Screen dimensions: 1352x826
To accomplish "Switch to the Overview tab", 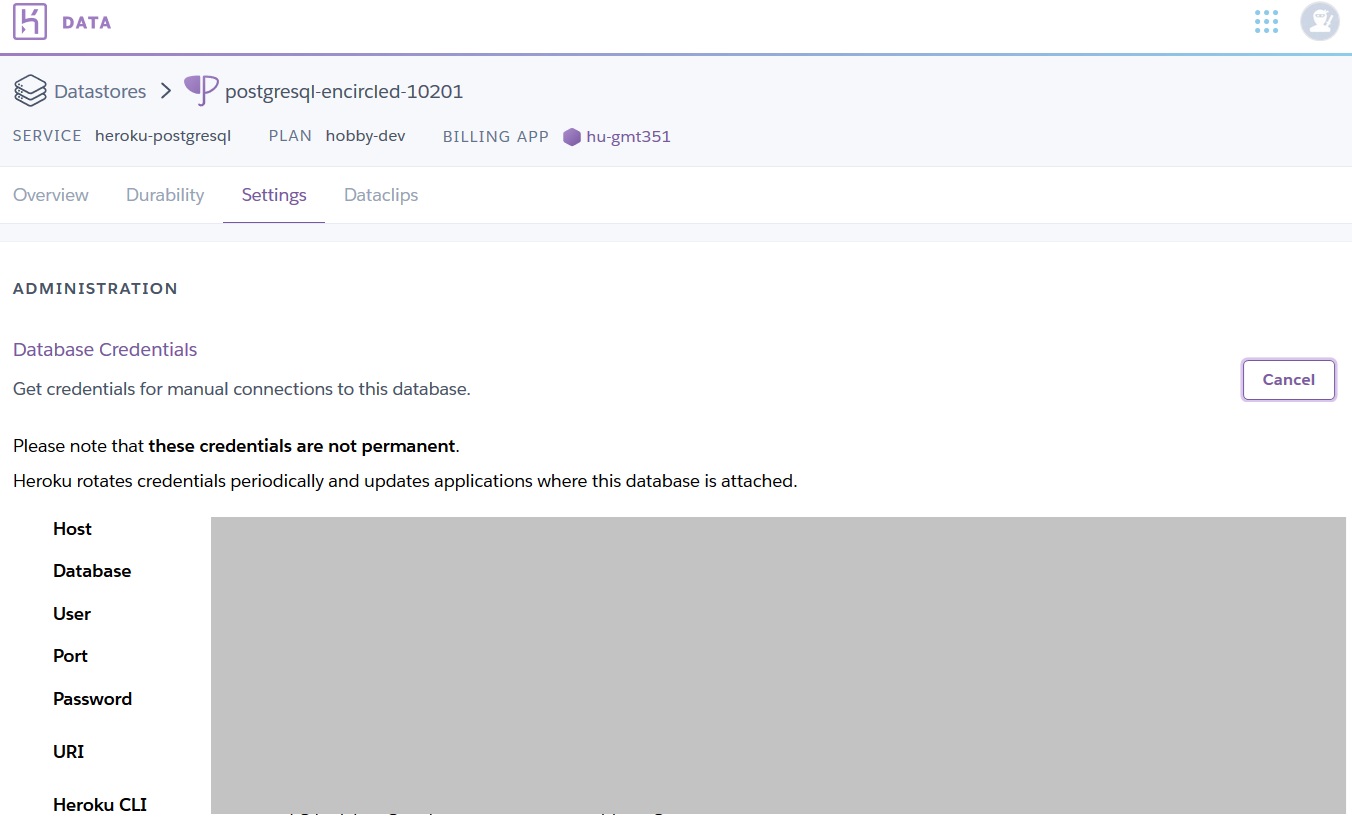I will [51, 195].
